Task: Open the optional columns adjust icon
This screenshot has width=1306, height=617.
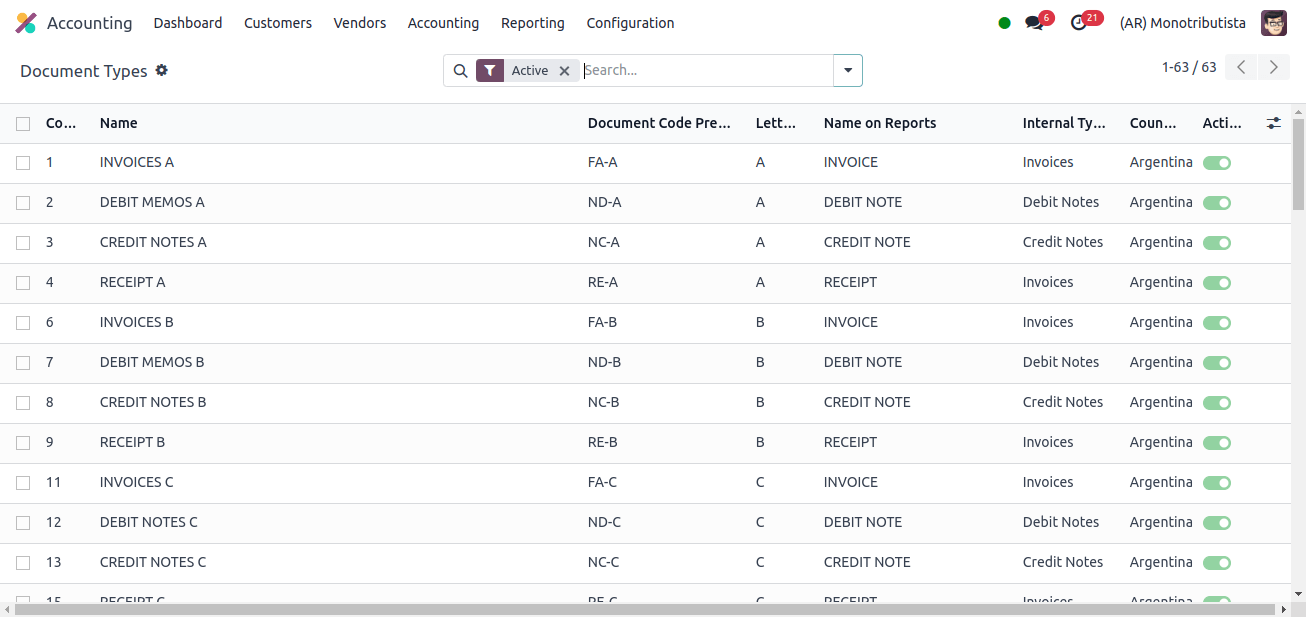Action: 1273,123
